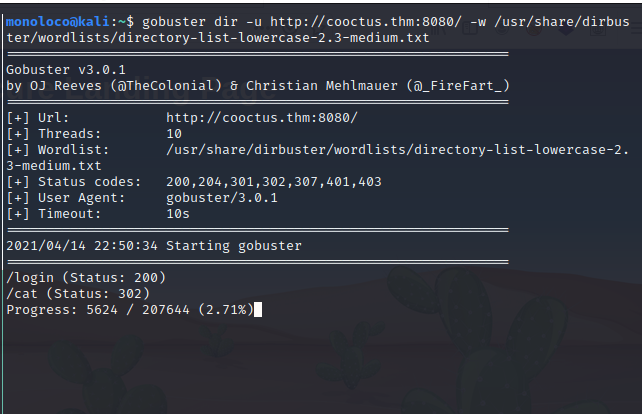Click the Gobuster v3.0.1 version line
Screen dimensions: 642x414
(66, 70)
